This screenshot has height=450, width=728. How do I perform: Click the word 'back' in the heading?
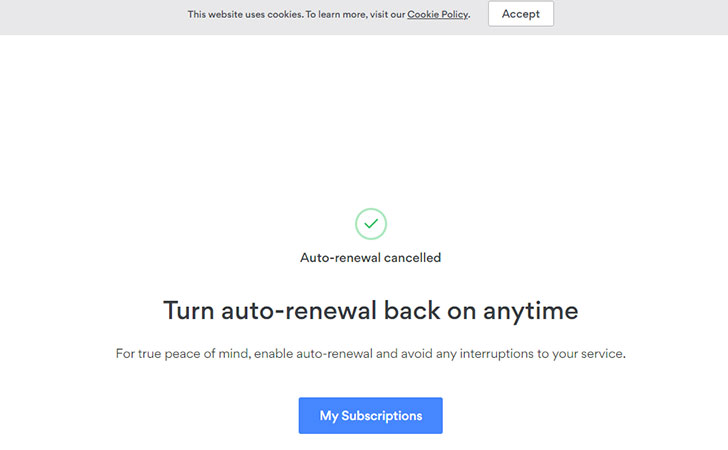pos(412,310)
